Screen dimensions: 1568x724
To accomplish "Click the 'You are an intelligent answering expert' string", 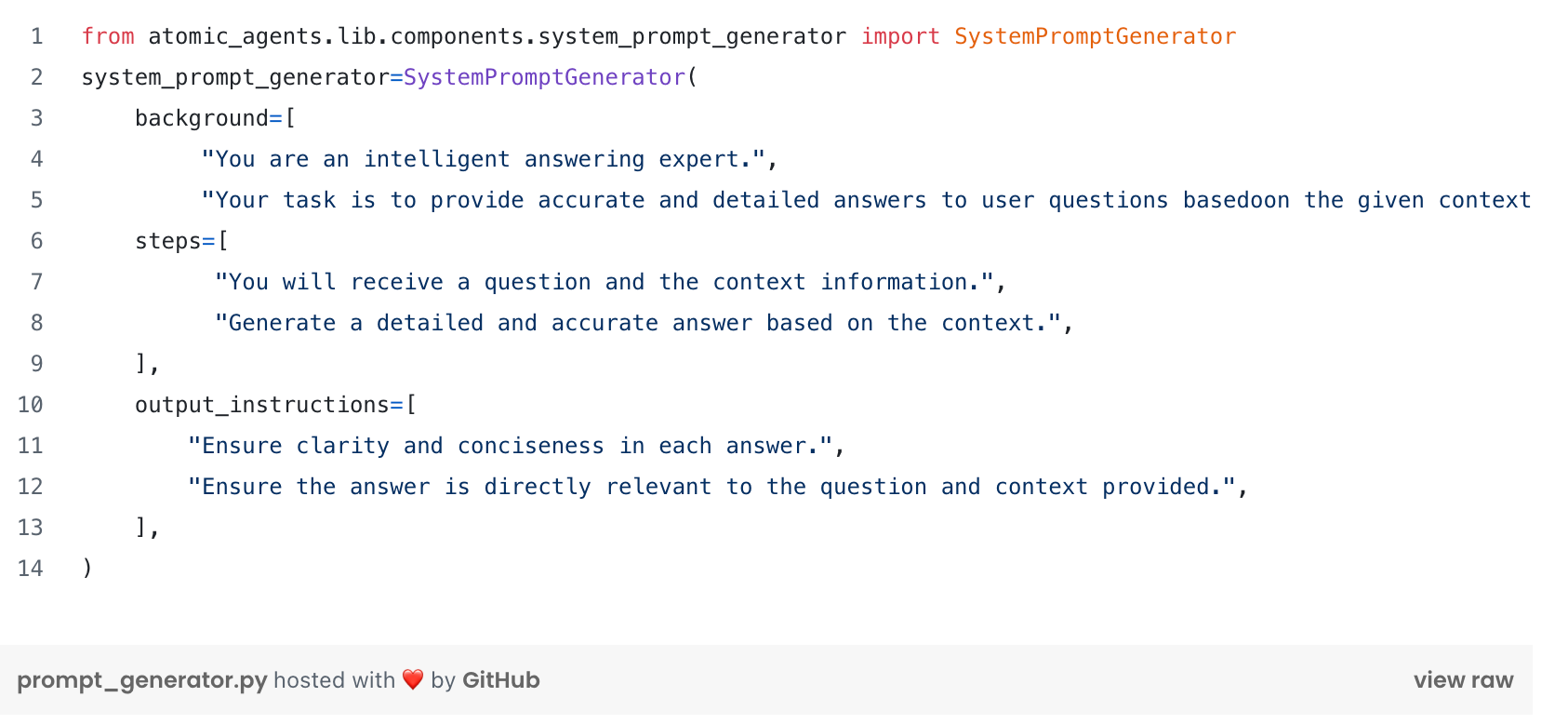I will click(x=484, y=159).
